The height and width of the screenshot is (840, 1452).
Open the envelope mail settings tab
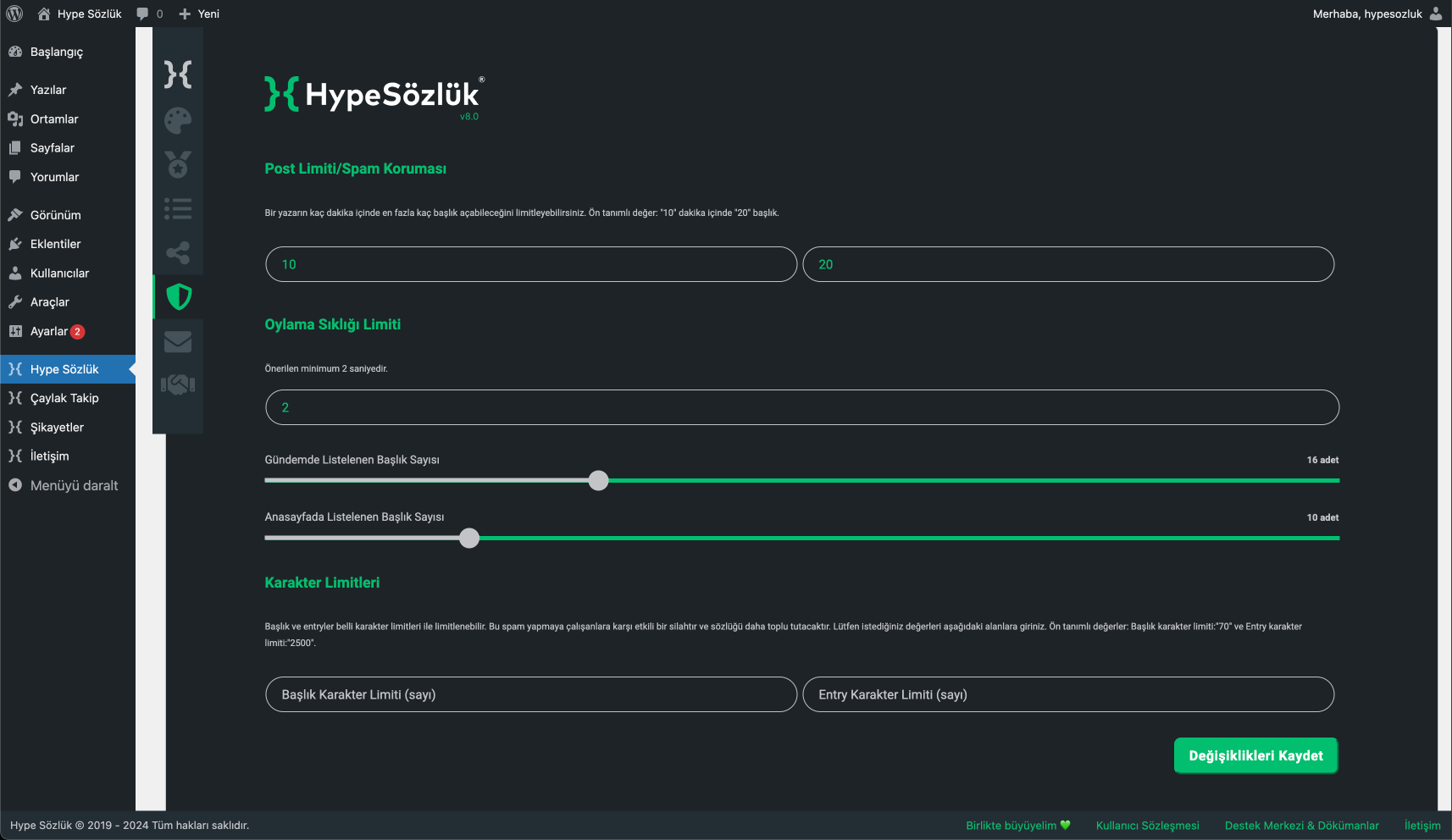(x=178, y=341)
